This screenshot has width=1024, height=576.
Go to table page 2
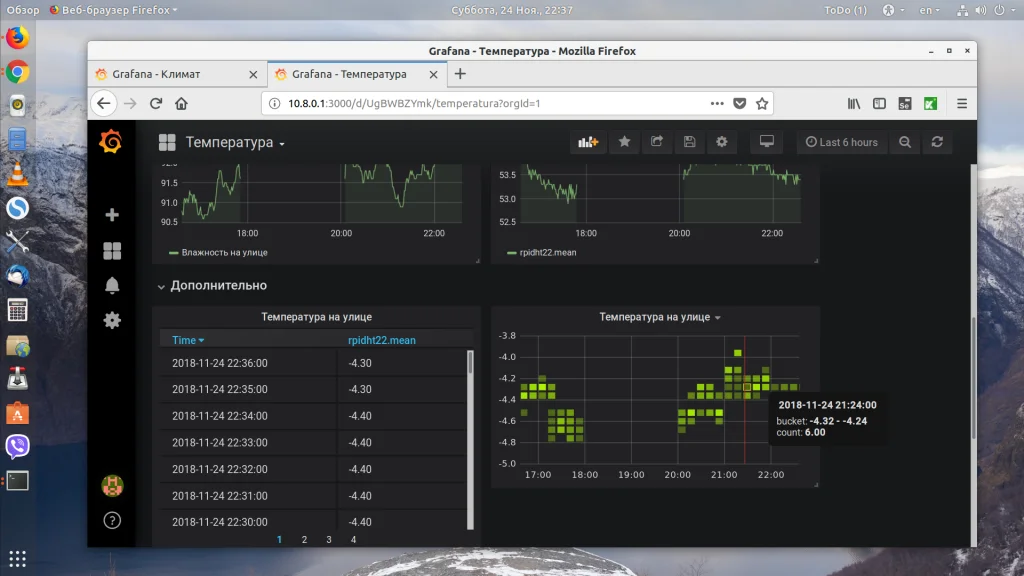point(304,539)
